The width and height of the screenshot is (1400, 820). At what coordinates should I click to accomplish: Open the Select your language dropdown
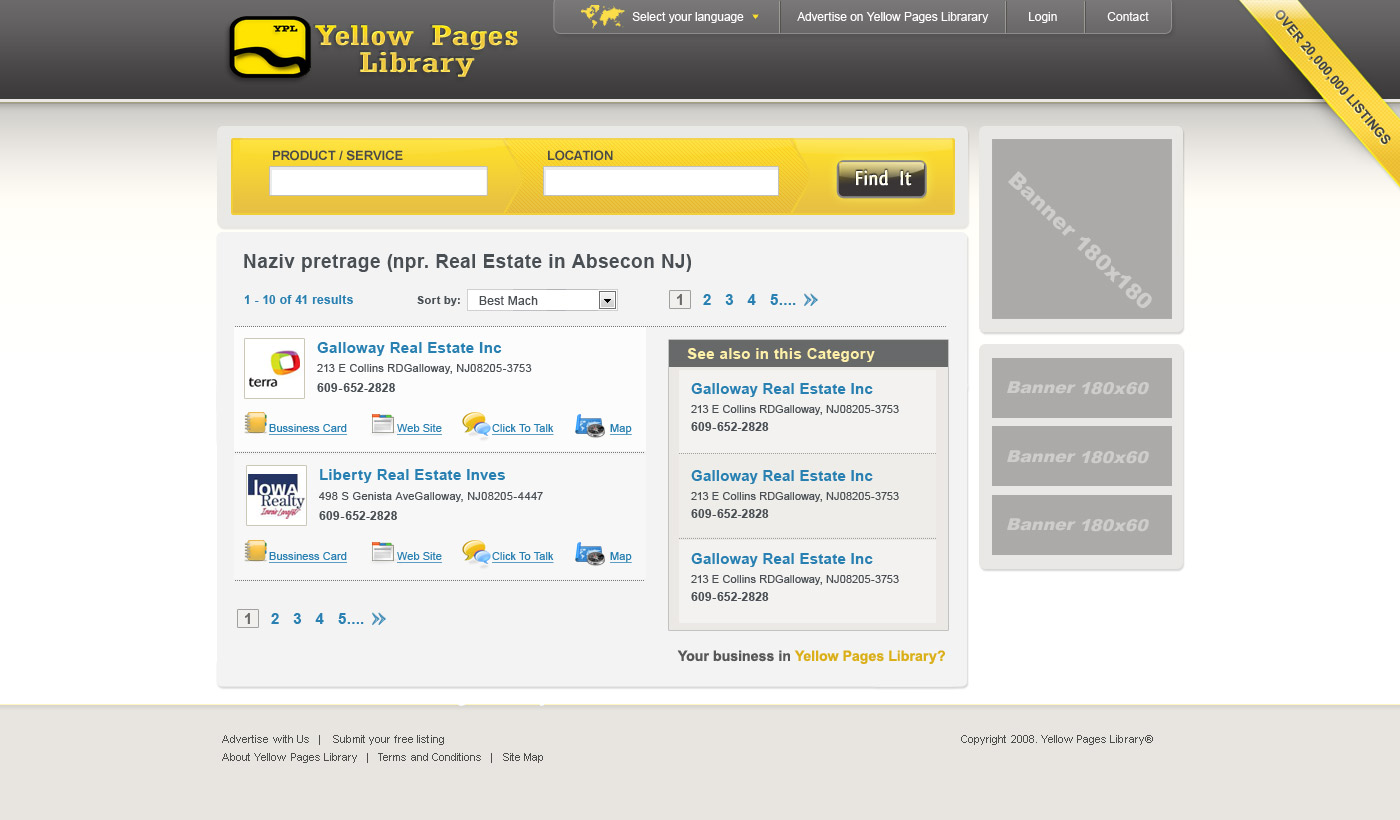click(x=695, y=17)
